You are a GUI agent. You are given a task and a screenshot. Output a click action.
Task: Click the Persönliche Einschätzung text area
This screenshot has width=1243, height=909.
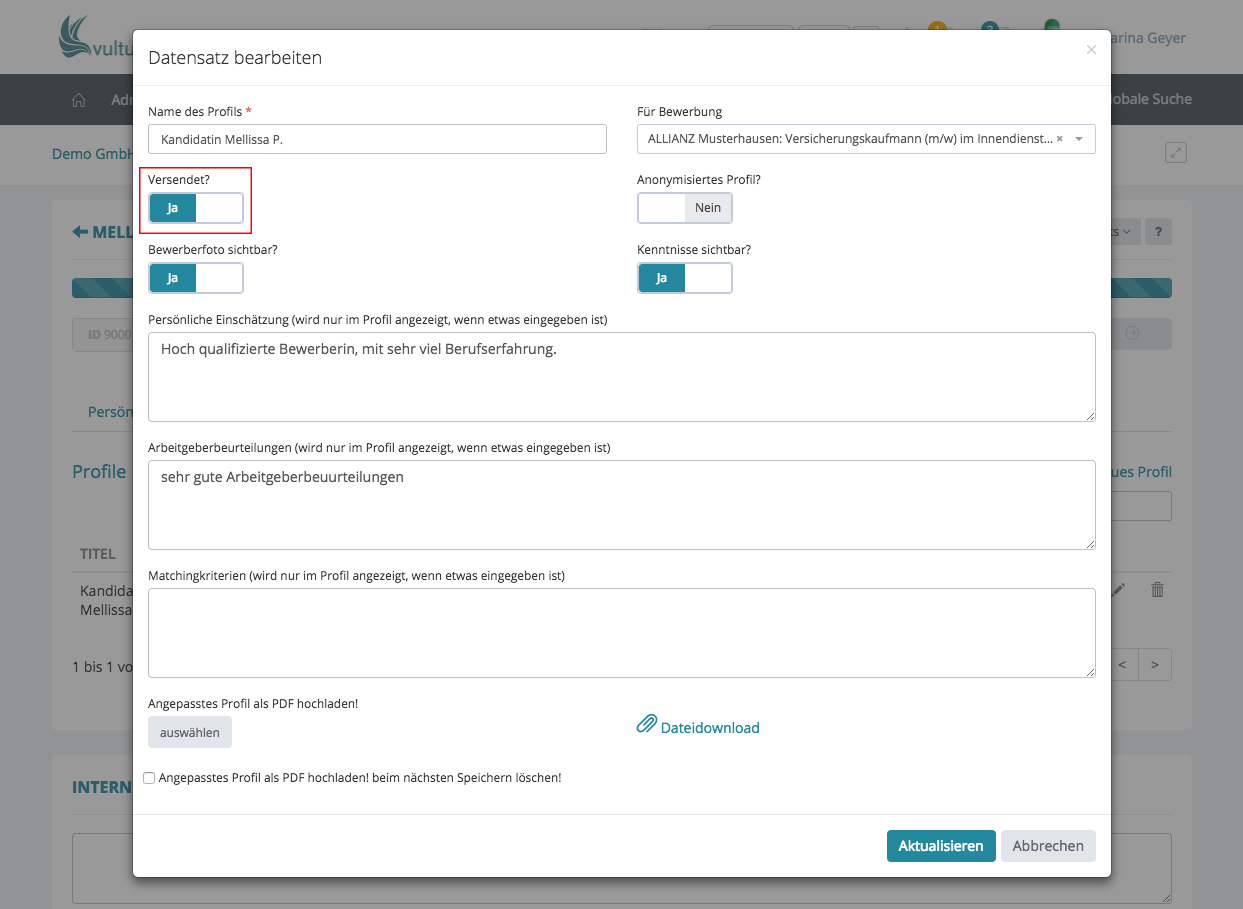point(621,377)
